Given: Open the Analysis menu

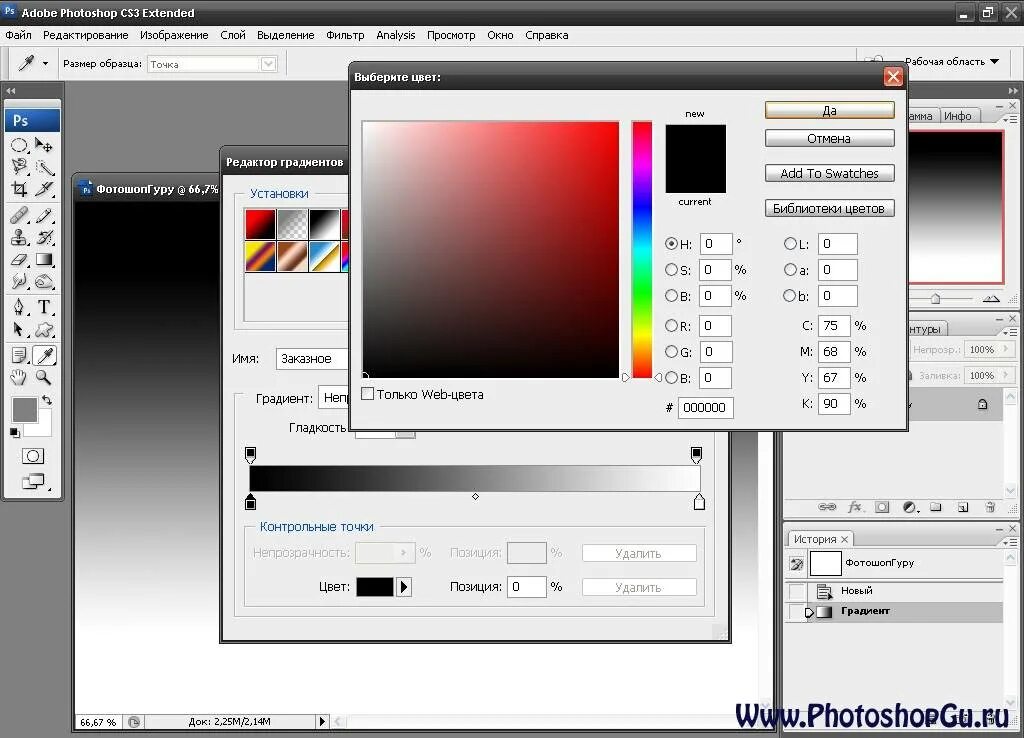Looking at the screenshot, I should (395, 35).
